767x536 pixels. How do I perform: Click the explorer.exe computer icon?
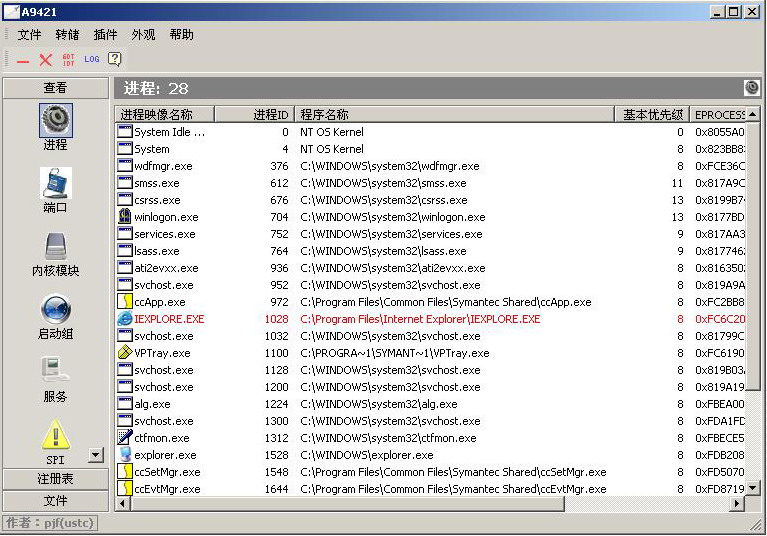[x=125, y=454]
